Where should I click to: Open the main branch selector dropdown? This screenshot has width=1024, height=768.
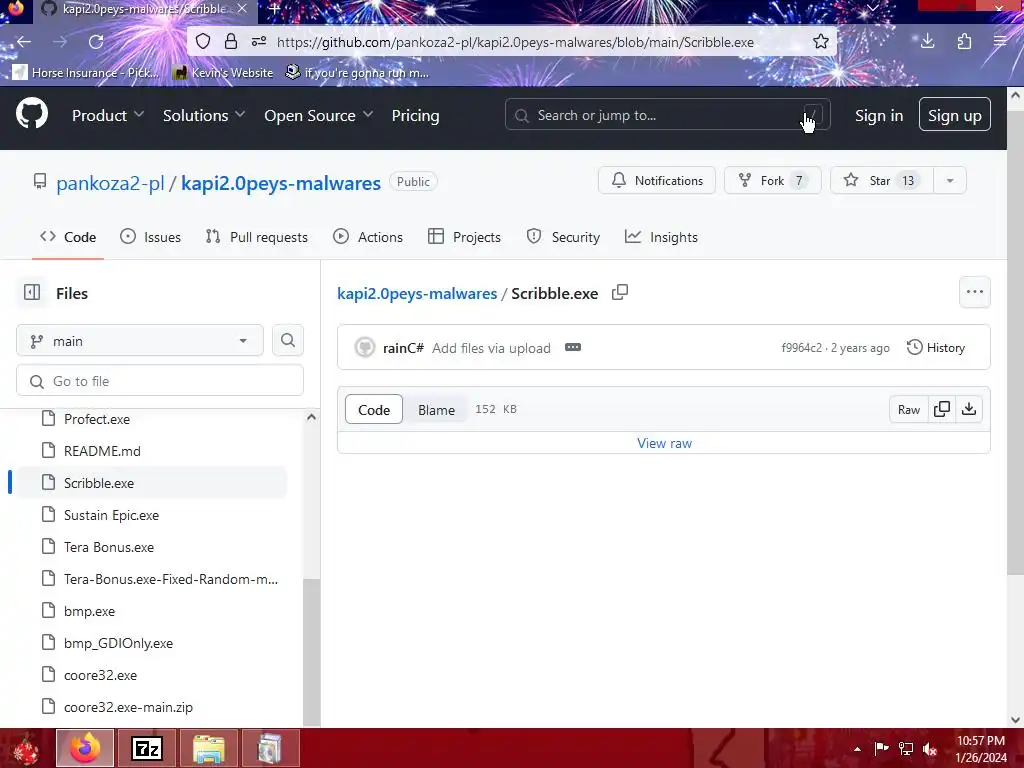click(140, 340)
